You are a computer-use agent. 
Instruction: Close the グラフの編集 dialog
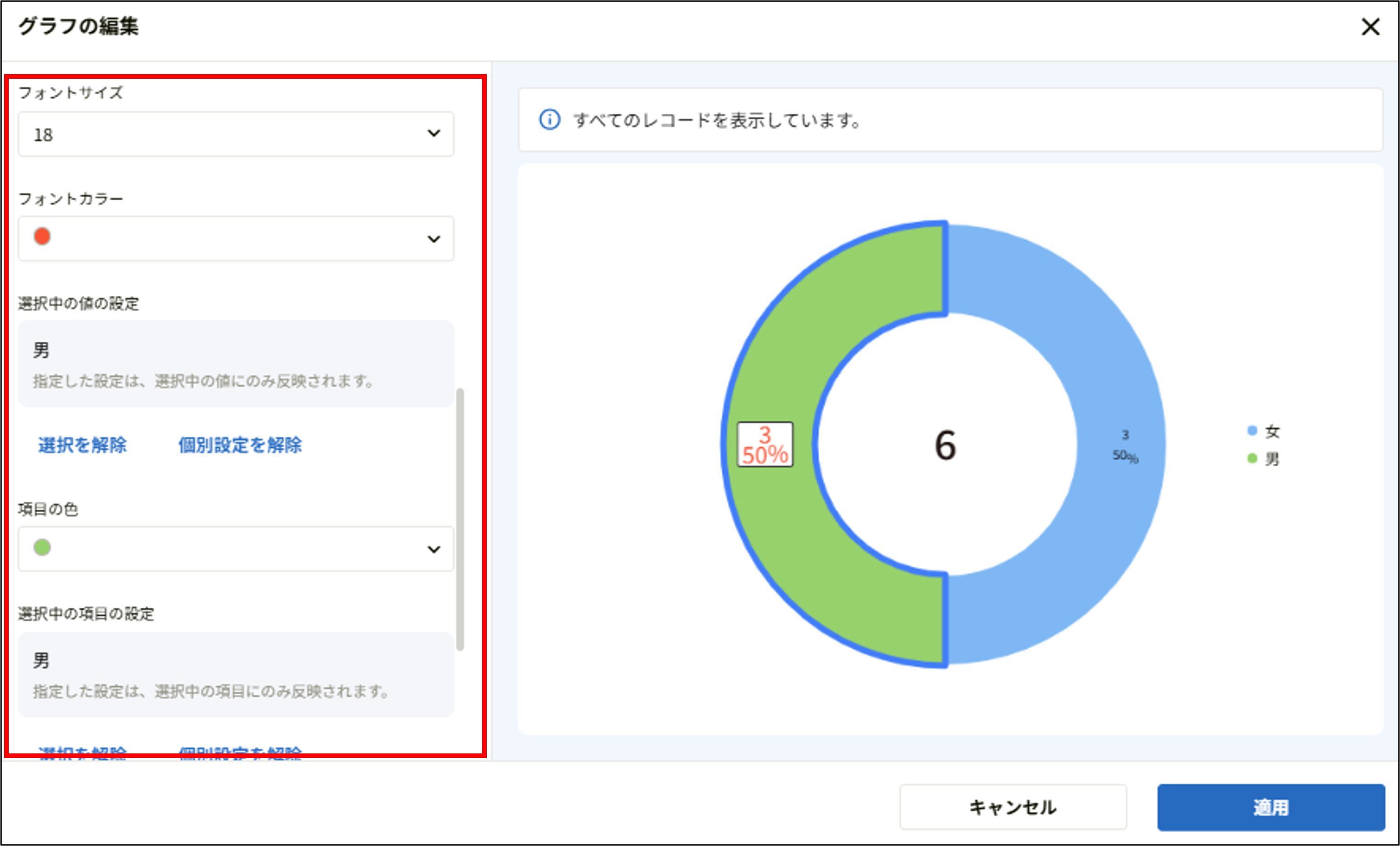coord(1370,27)
